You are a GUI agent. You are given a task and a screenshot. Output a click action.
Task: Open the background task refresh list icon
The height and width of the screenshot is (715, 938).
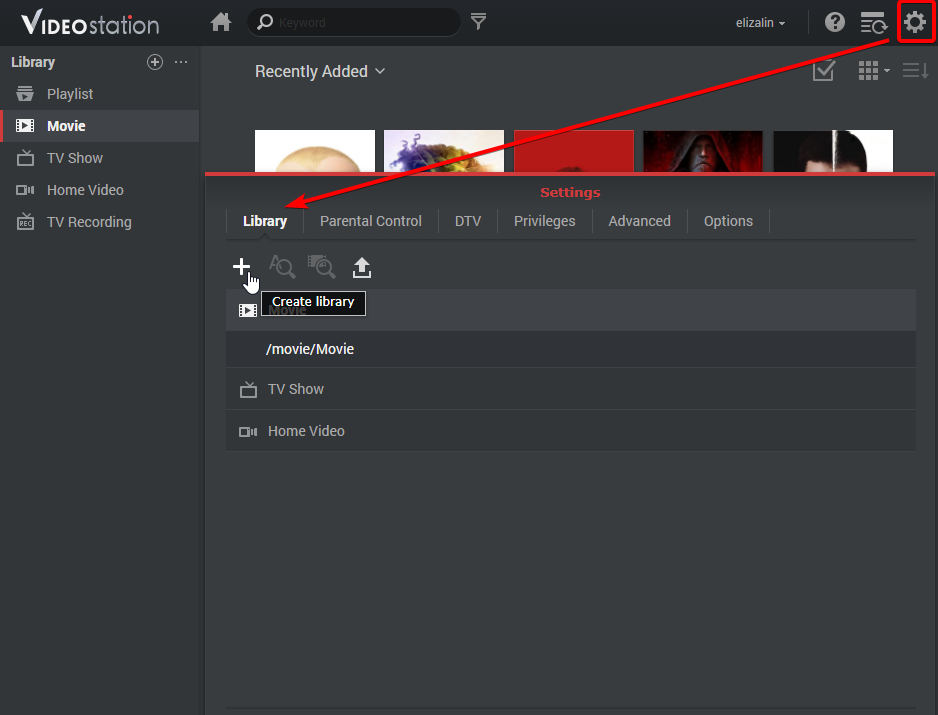click(873, 23)
